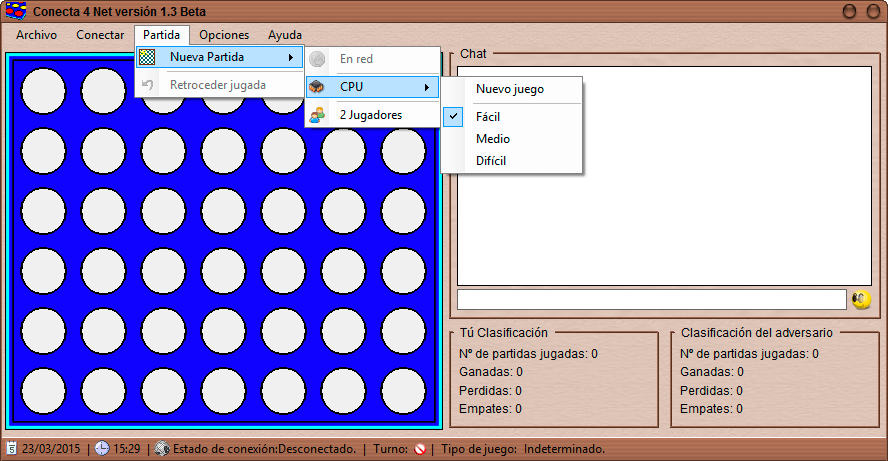
Task: Open the Conectar menu
Action: click(100, 35)
